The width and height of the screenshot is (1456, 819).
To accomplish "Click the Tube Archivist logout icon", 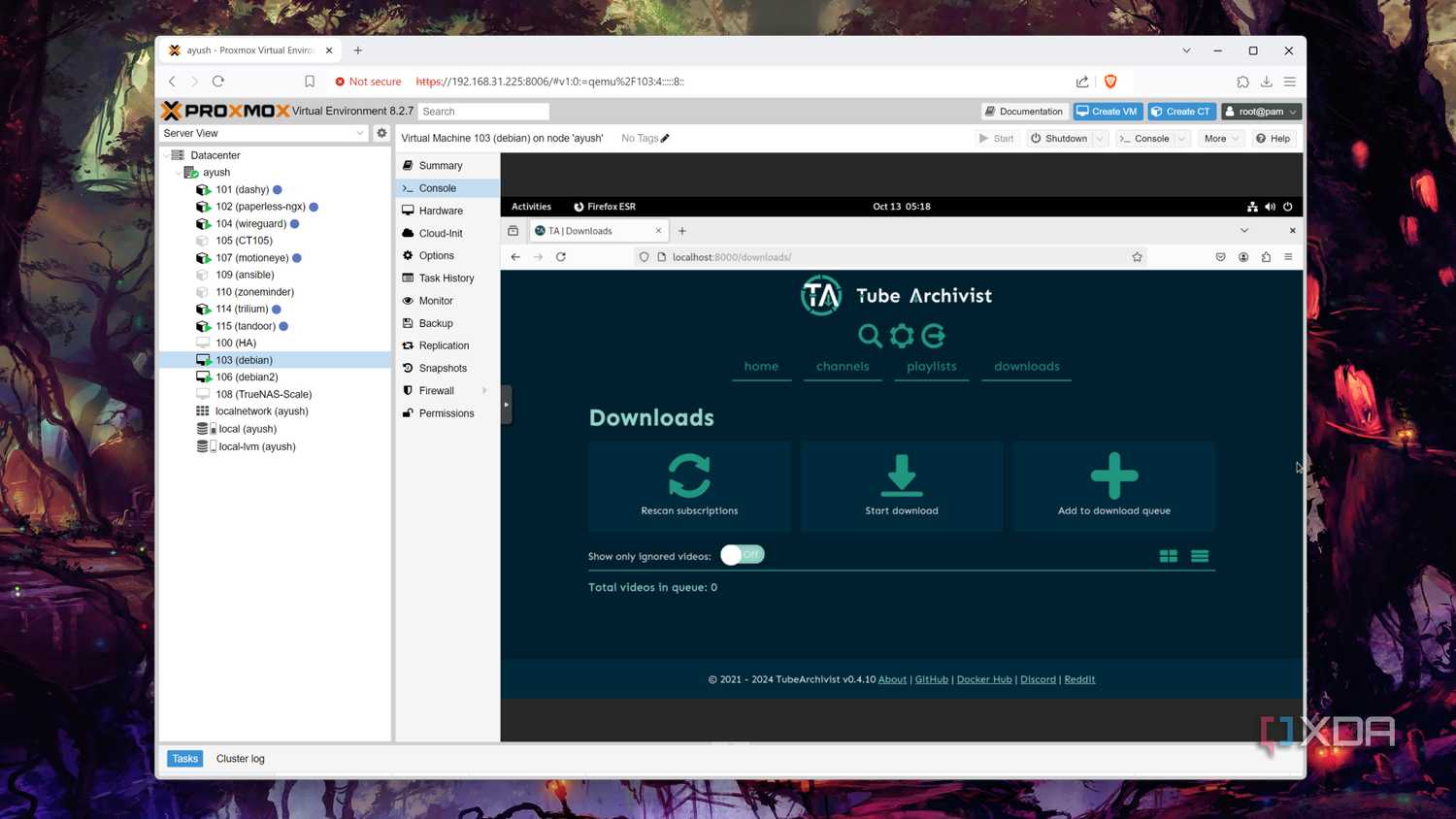I will (934, 336).
